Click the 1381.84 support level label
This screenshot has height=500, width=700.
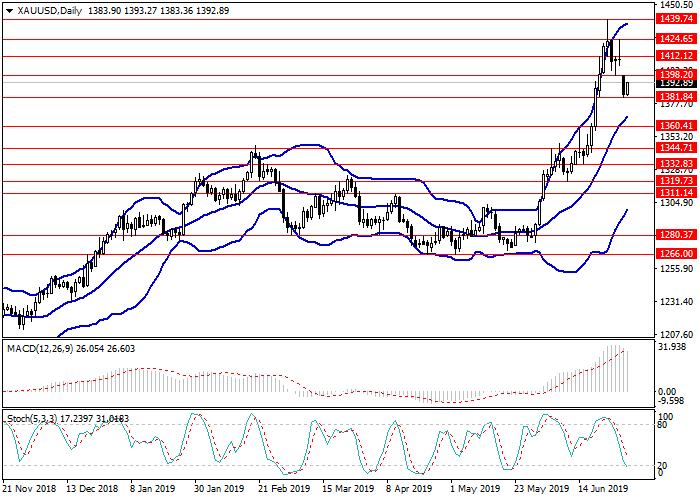click(x=675, y=96)
